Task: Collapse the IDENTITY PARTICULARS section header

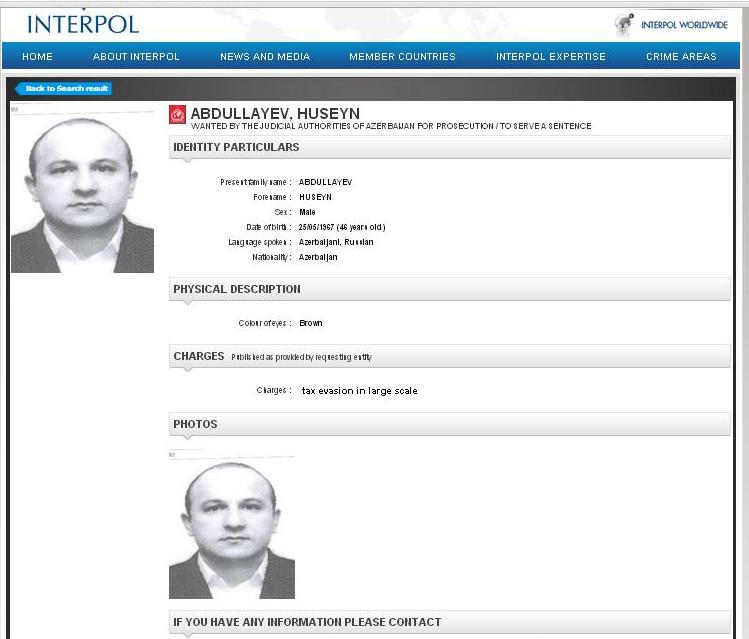Action: click(x=449, y=147)
